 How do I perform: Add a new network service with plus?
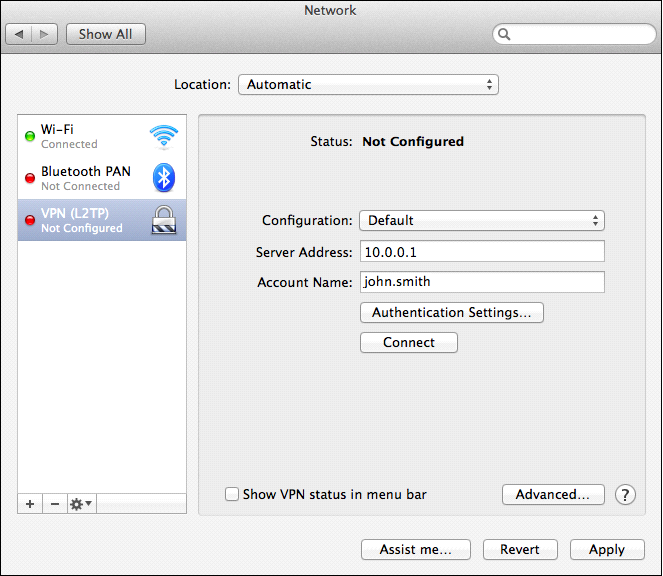point(30,504)
